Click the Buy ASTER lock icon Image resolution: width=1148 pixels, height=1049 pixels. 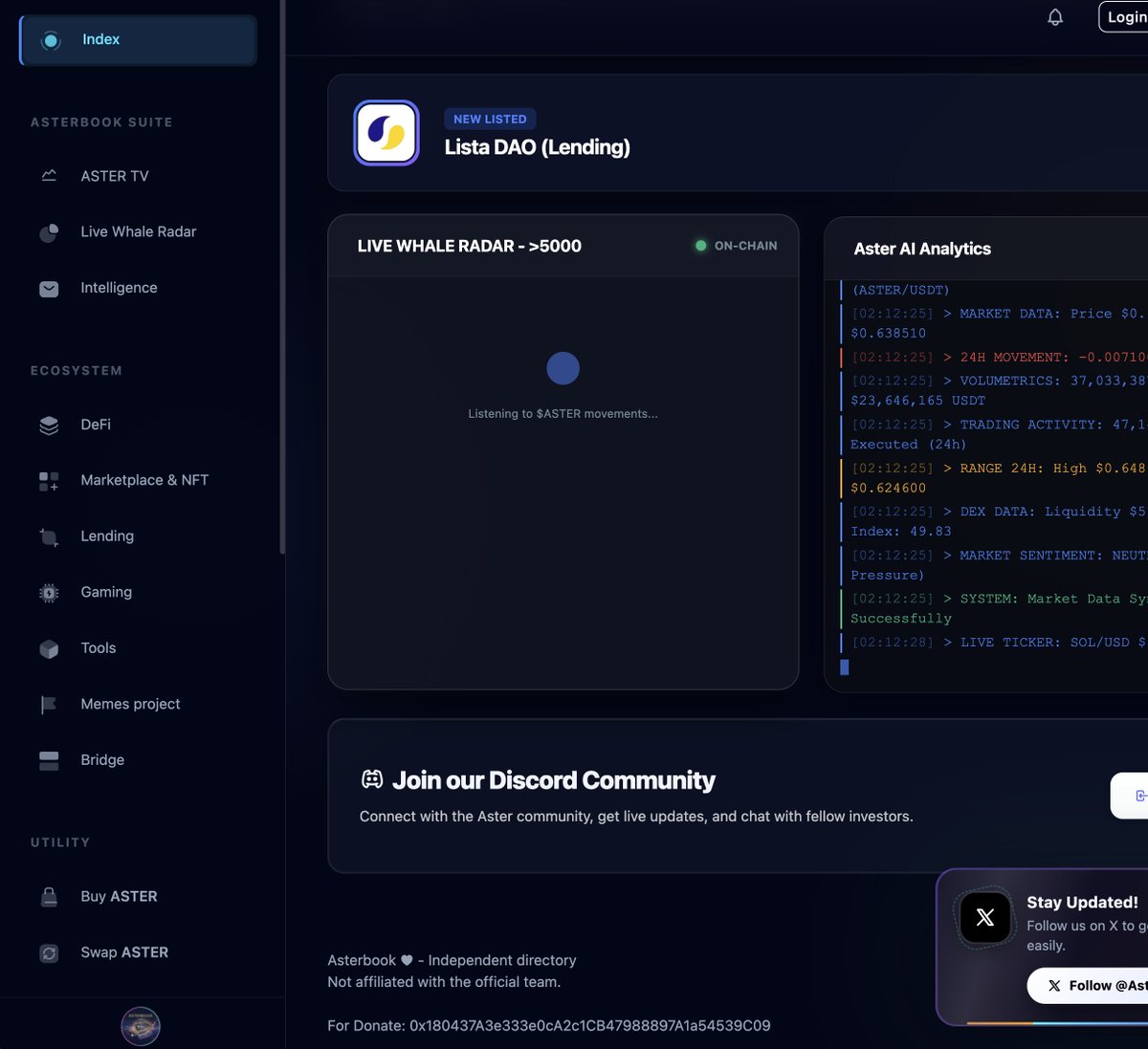click(x=49, y=897)
